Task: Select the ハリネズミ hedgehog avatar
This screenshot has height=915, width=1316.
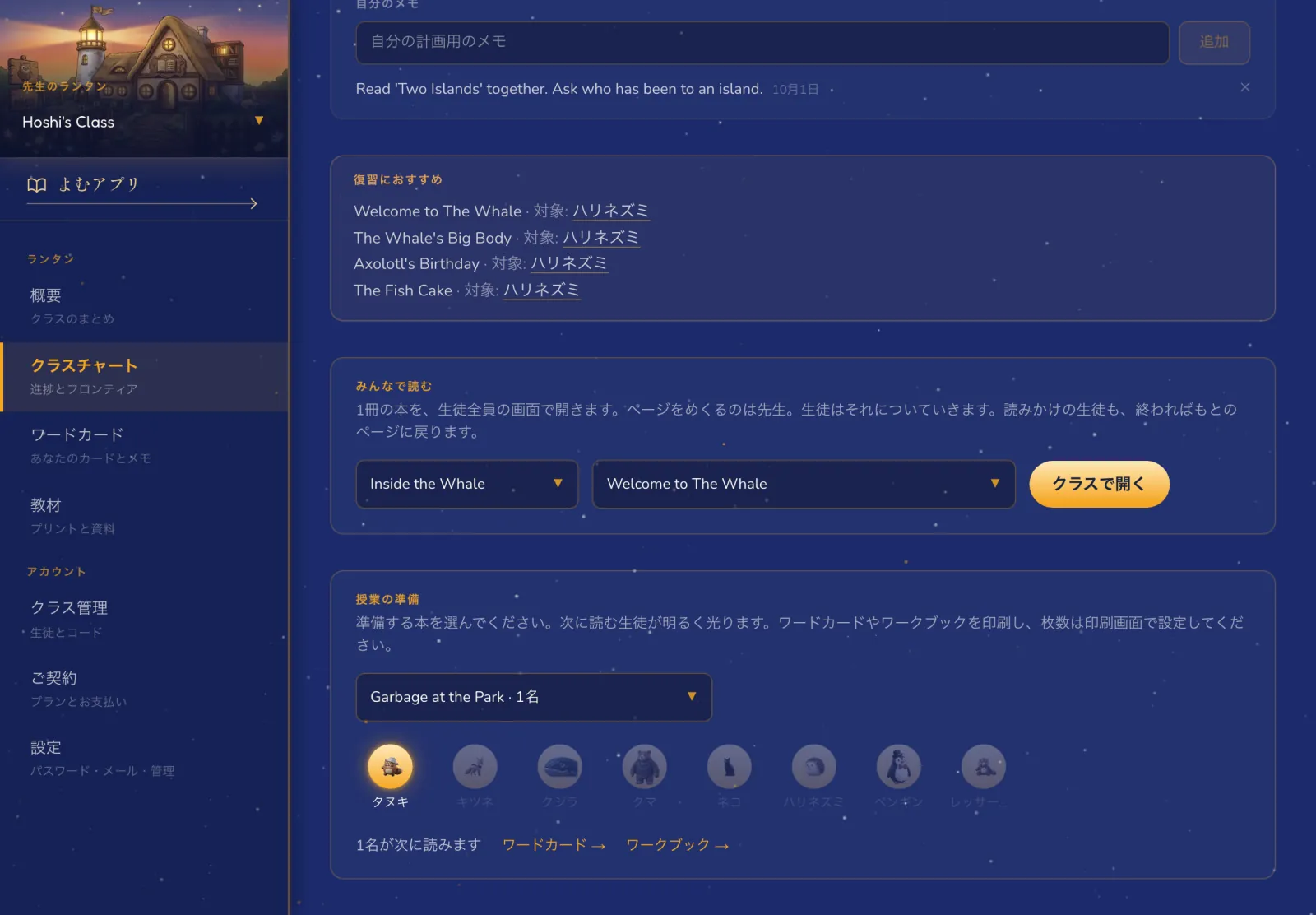Action: tap(813, 767)
